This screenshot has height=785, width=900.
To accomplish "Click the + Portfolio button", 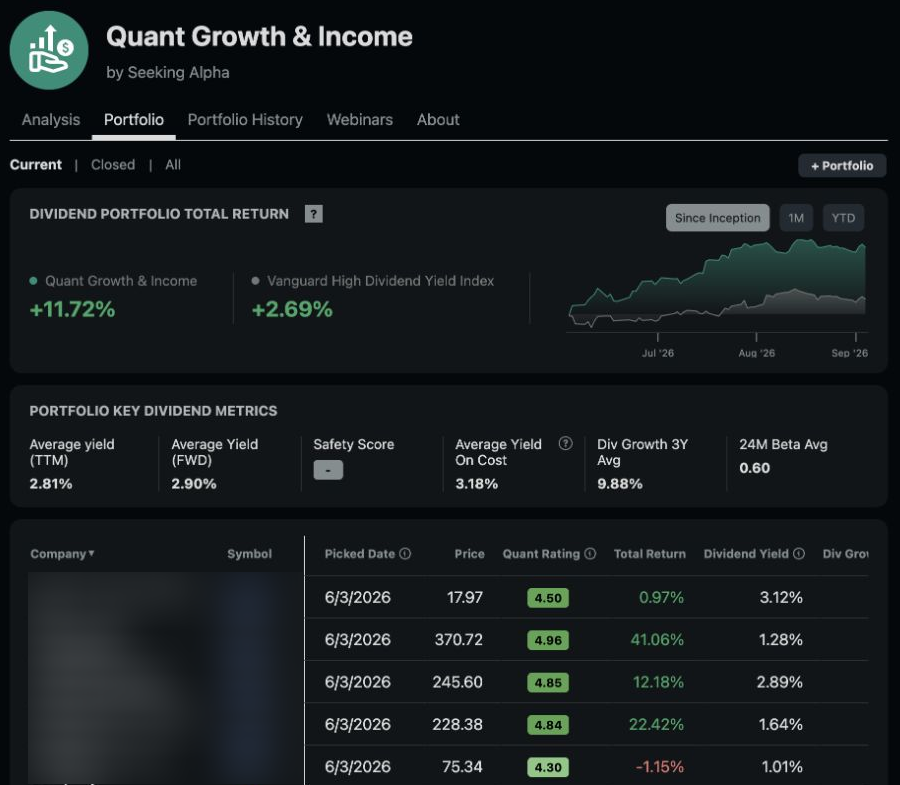I will coord(842,166).
